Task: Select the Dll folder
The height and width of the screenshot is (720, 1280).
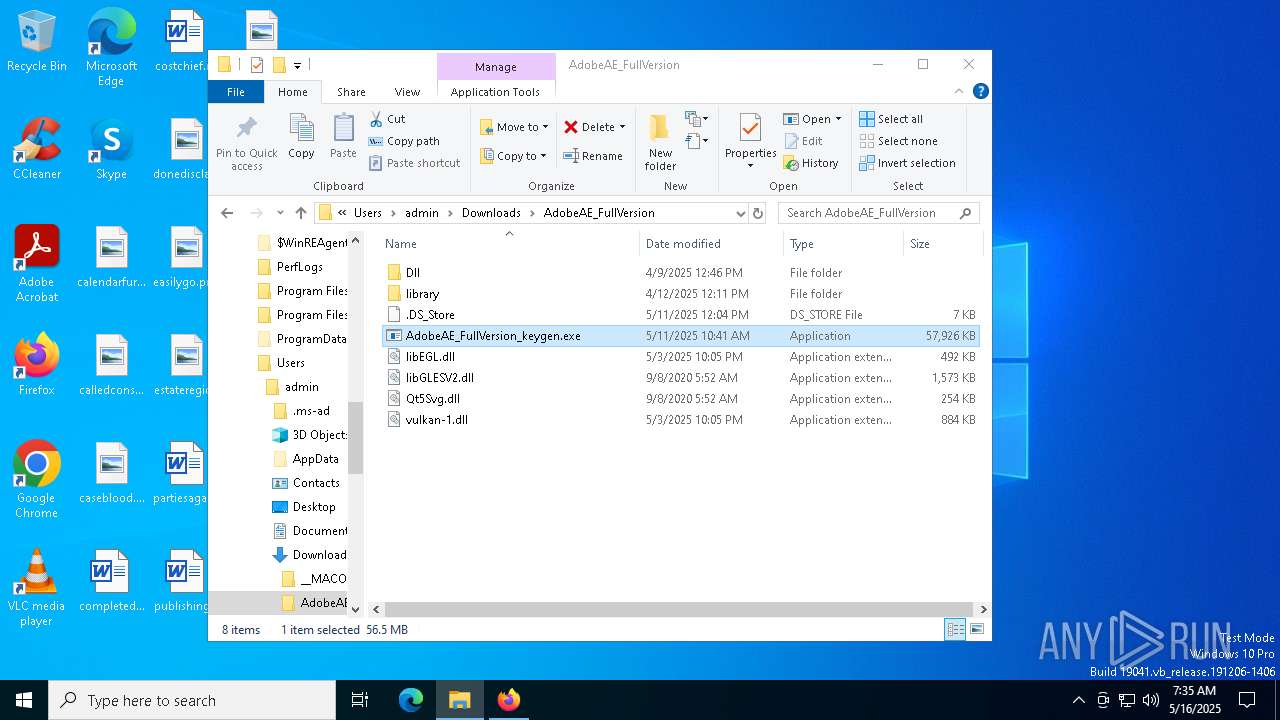Action: pyautogui.click(x=680, y=273)
